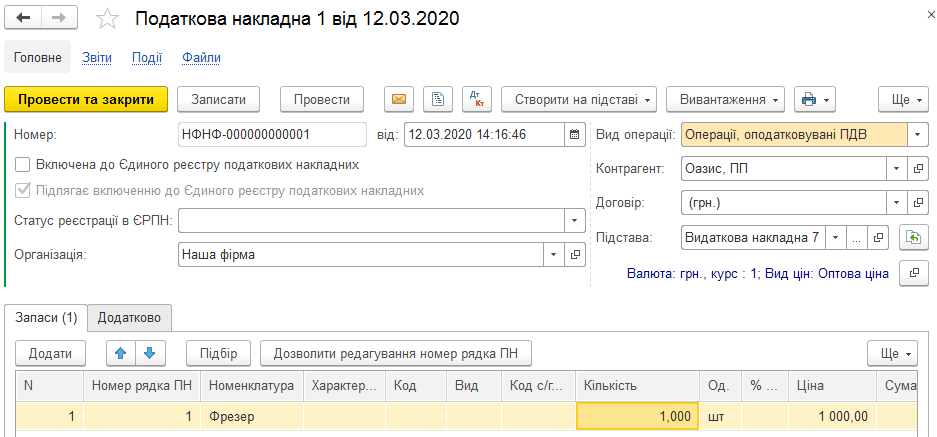This screenshot has height=437, width=937.
Task: Click the Кількість cell 1,000
Action: pyautogui.click(x=638, y=416)
